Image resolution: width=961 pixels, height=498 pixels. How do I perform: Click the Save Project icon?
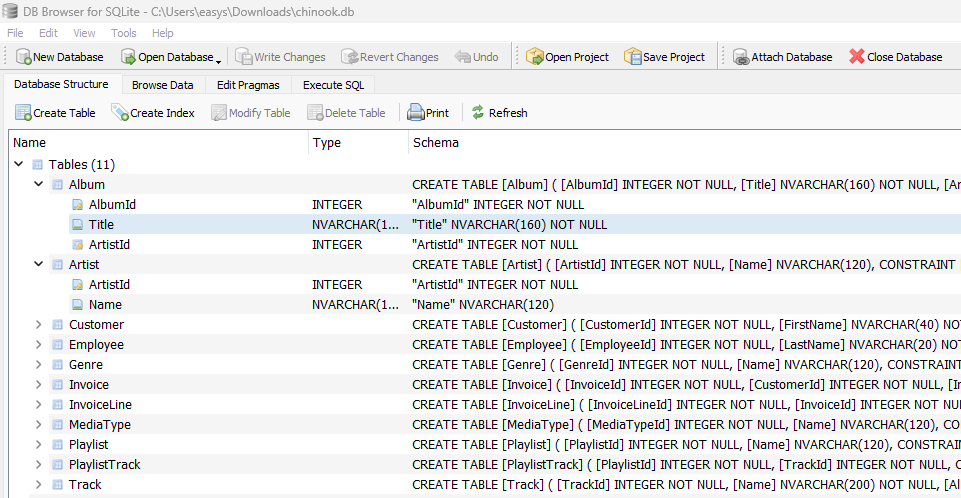pyautogui.click(x=632, y=57)
